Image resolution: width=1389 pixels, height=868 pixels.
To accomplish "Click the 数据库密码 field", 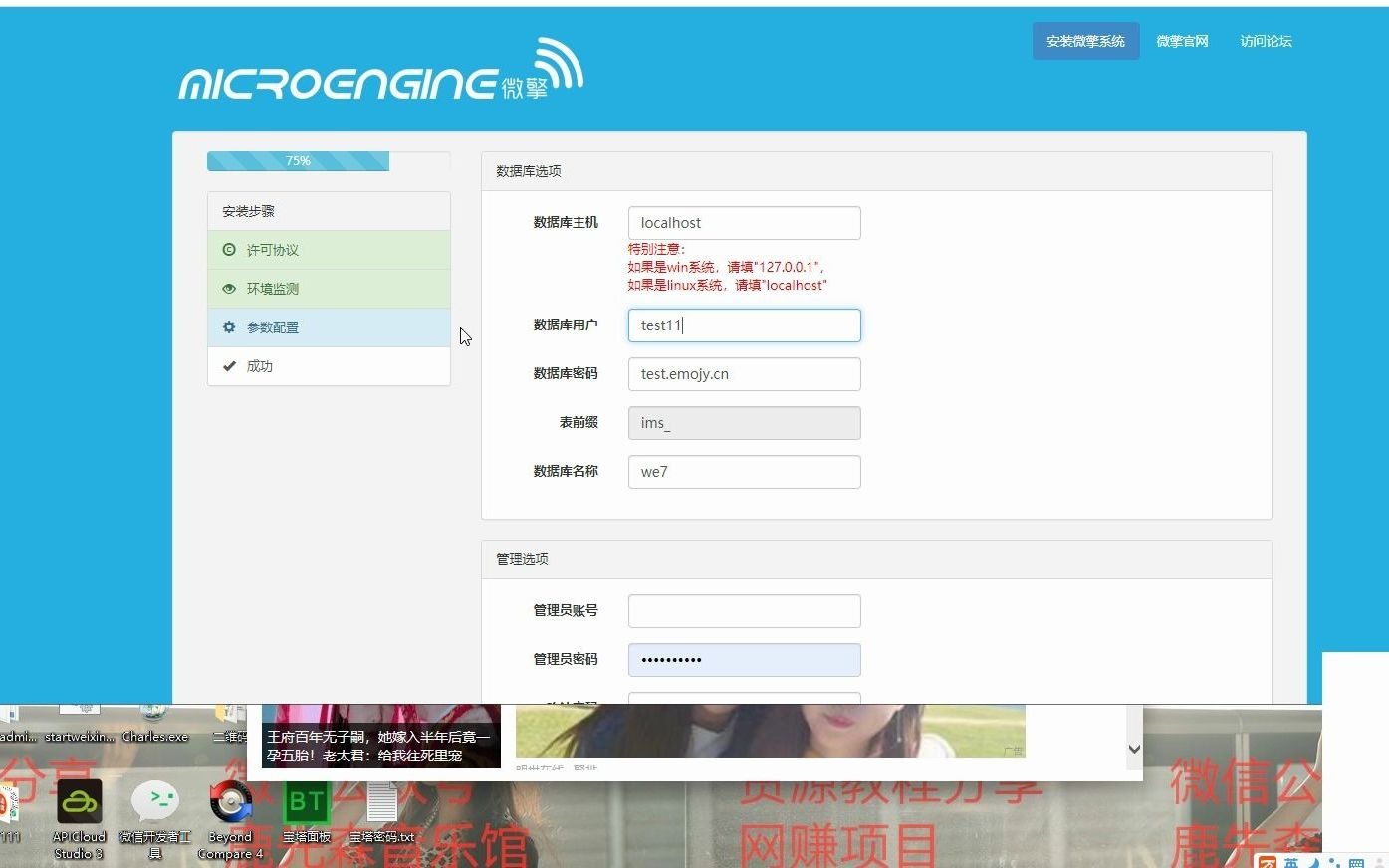I will 744,374.
